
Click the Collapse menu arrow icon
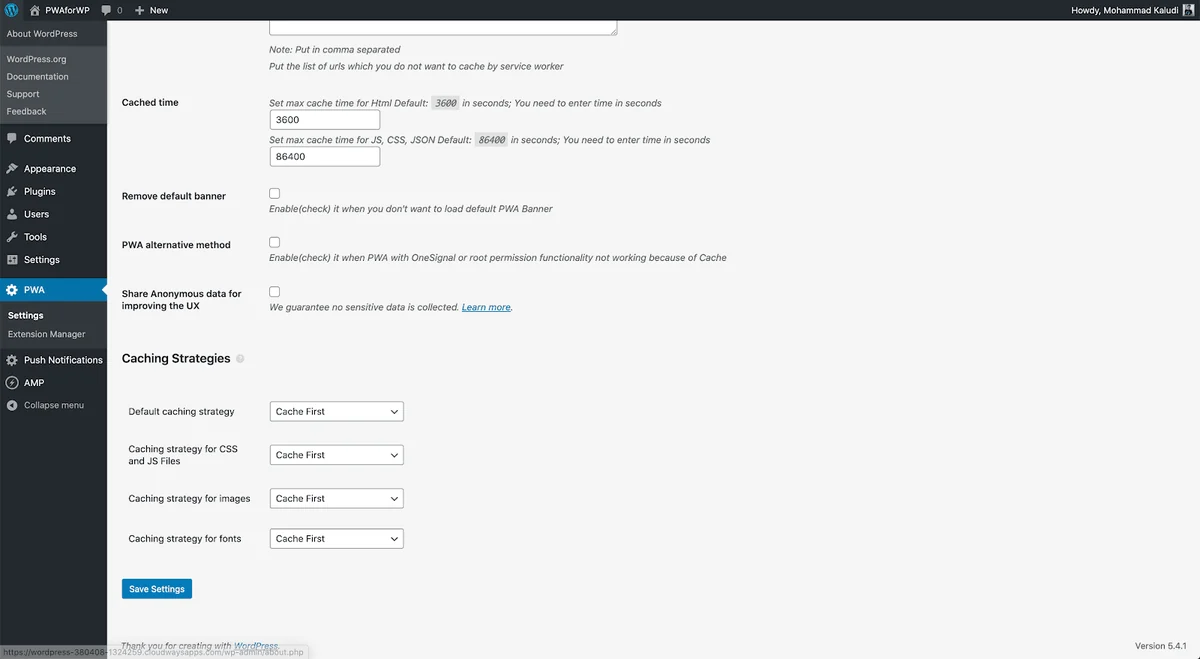tap(12, 406)
